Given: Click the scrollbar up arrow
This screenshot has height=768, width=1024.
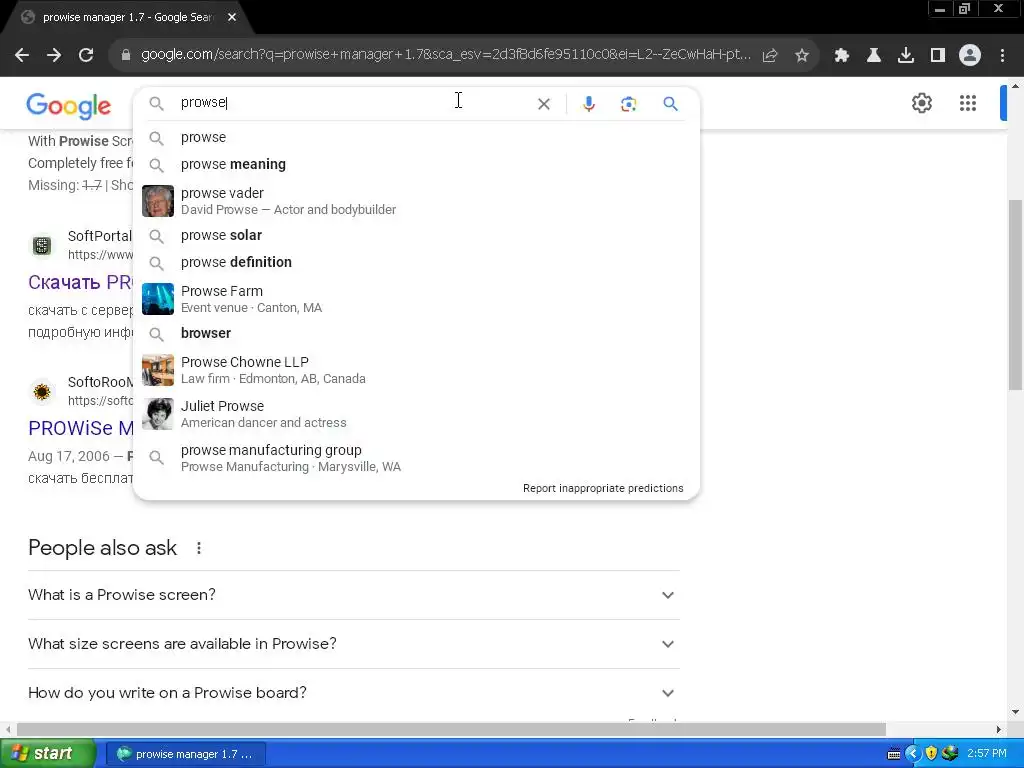Looking at the screenshot, I should (1015, 86).
